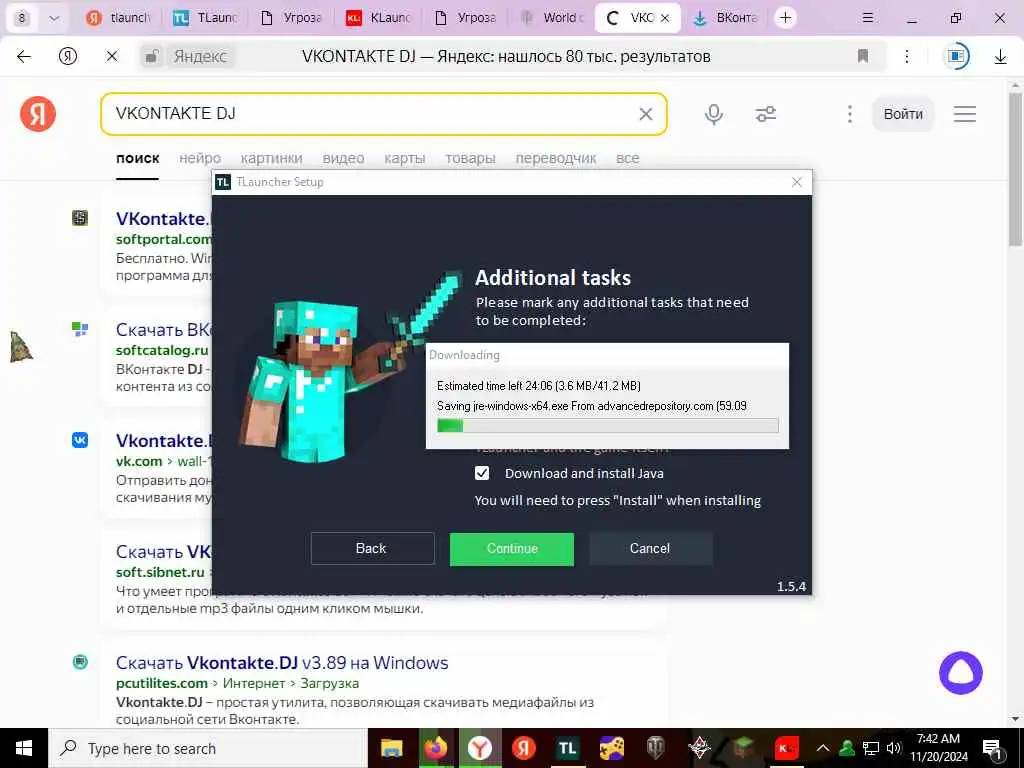Click the browser page vertical scrollbar
The width and height of the screenshot is (1024, 768).
(x=1015, y=170)
